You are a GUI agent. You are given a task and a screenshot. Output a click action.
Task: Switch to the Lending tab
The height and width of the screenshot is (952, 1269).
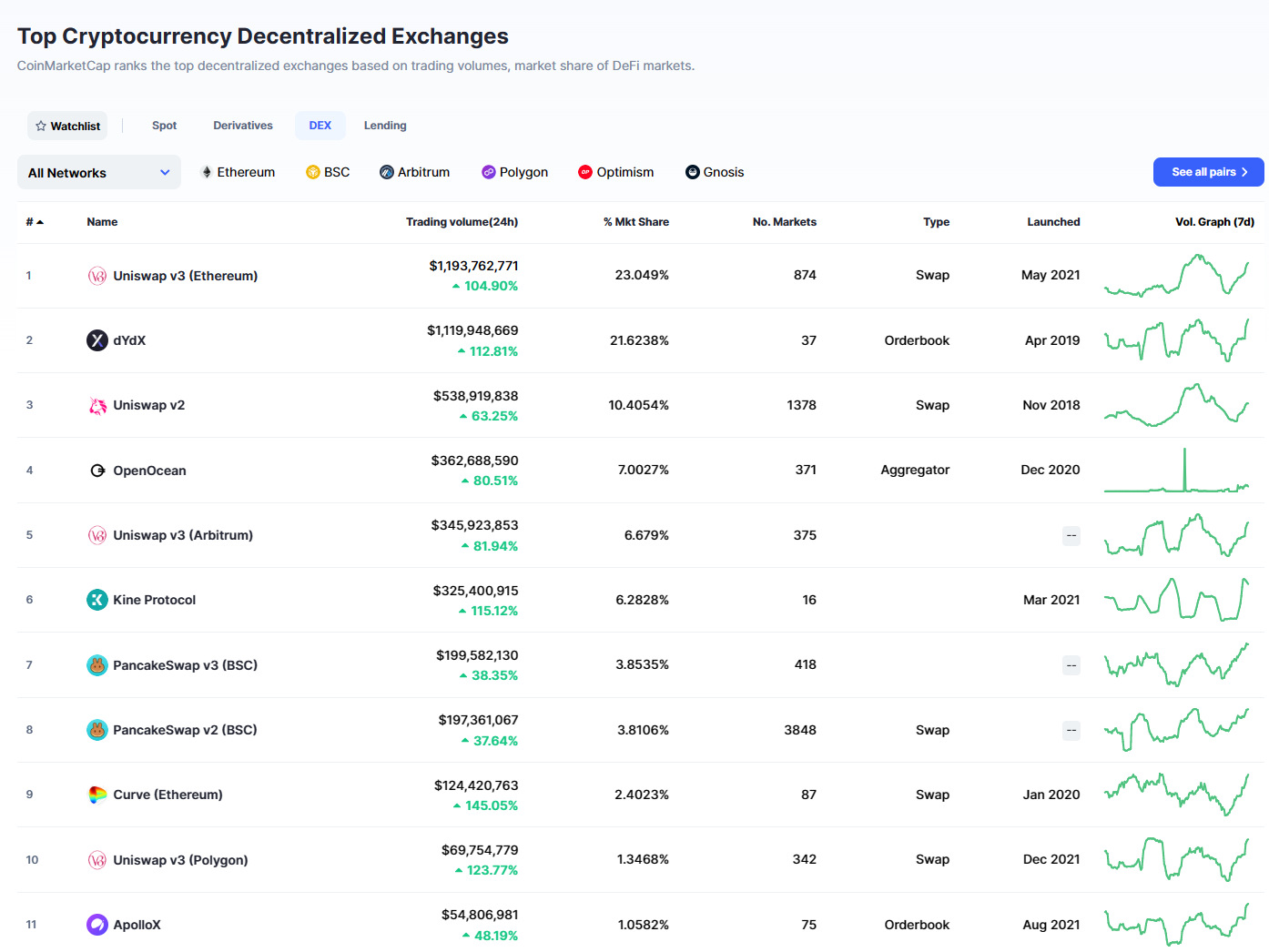point(385,126)
